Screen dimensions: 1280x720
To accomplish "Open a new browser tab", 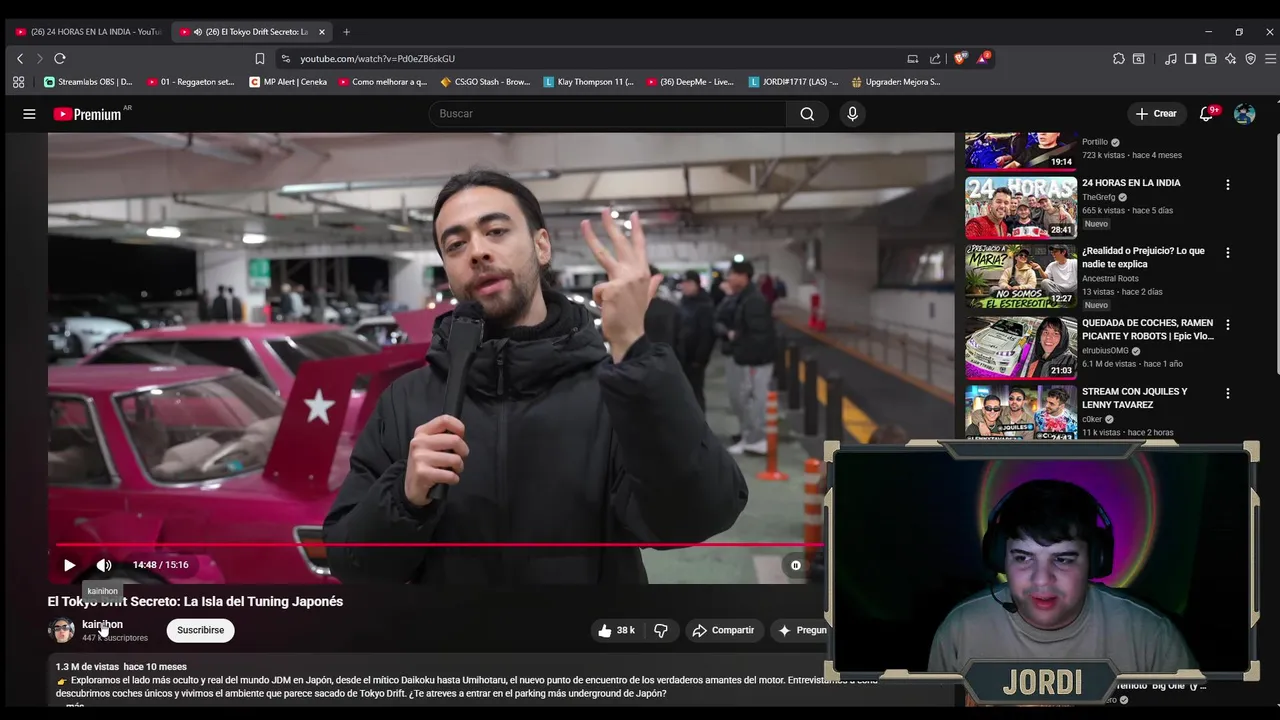I will pyautogui.click(x=346, y=32).
